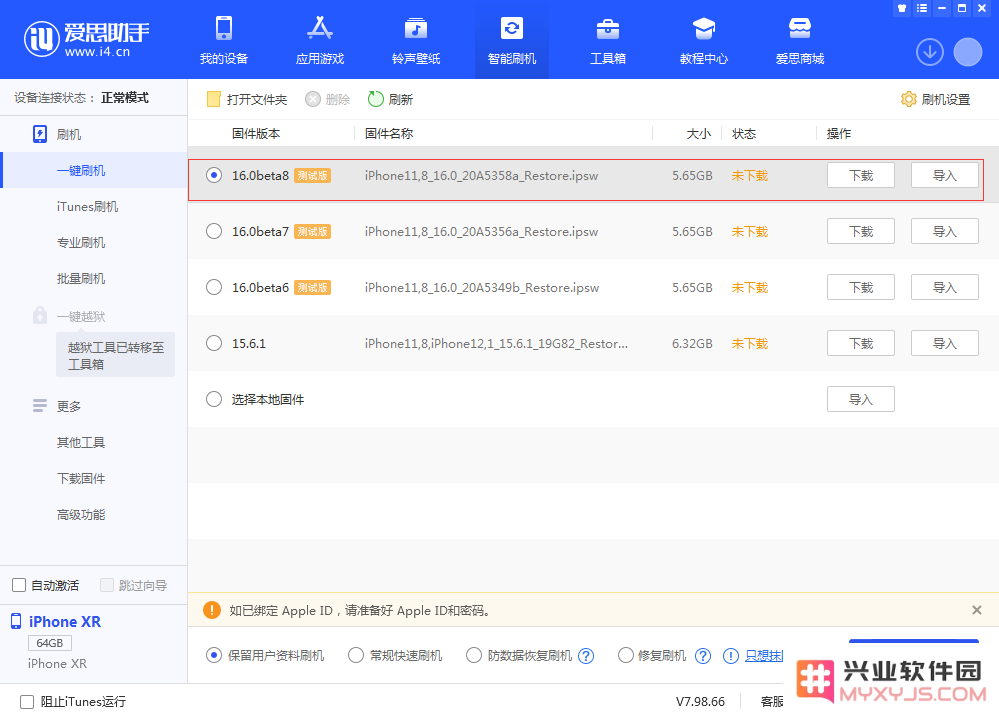Click the 刷新 refresh icon
The height and width of the screenshot is (718, 999).
tap(375, 99)
